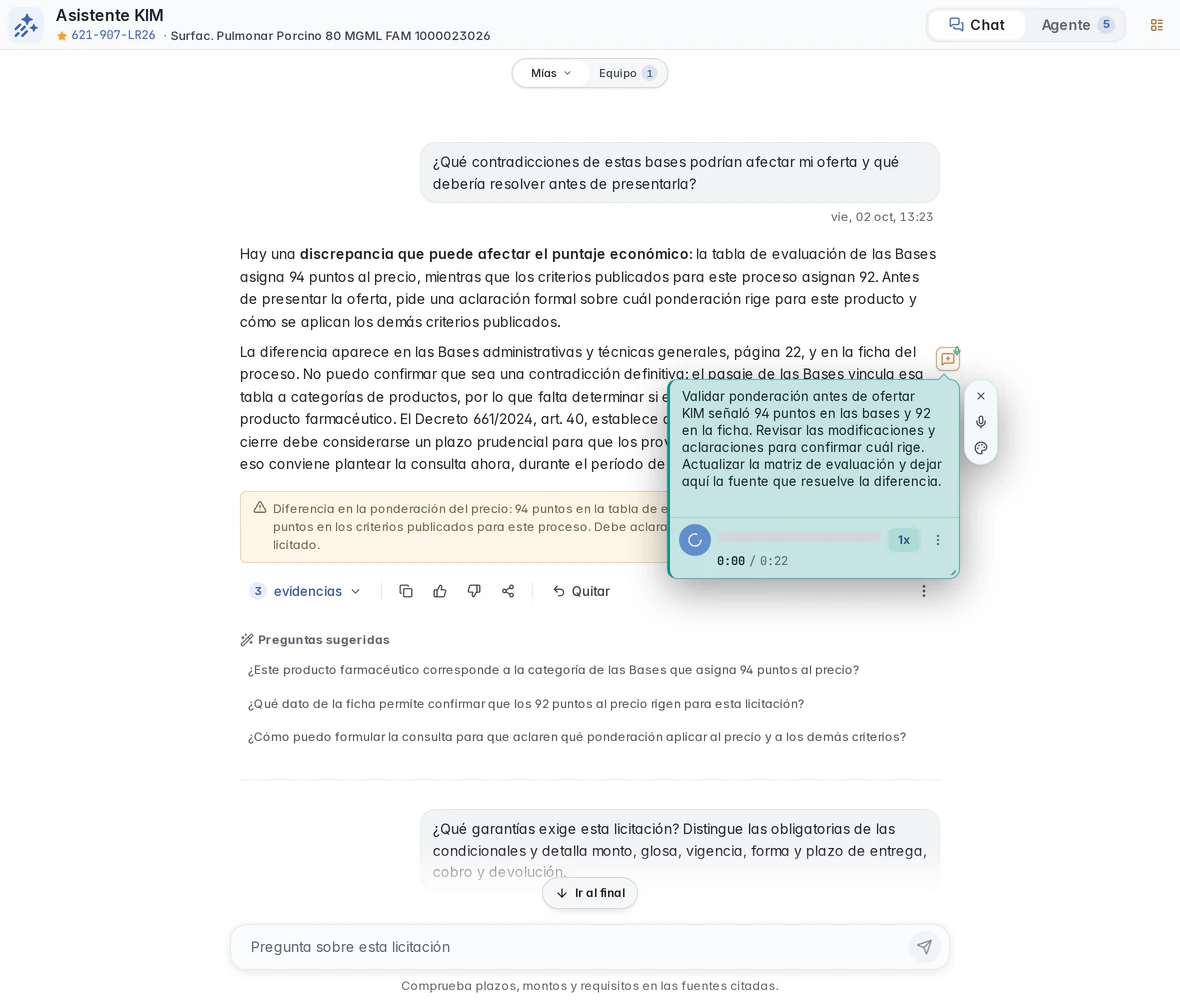Send the question with the paper plane icon

(x=925, y=947)
